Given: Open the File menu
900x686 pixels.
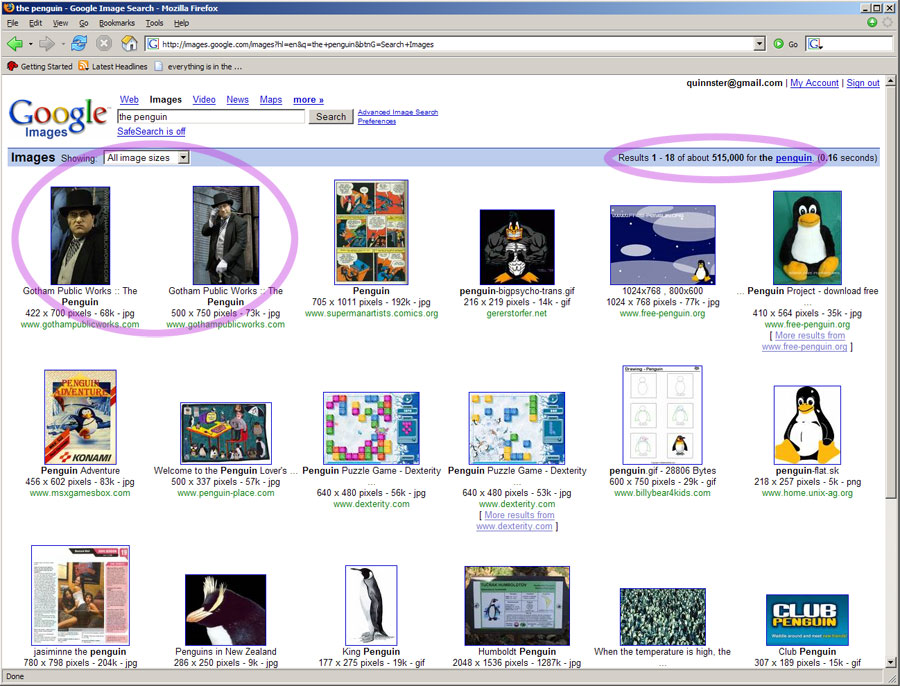Looking at the screenshot, I should [13, 23].
